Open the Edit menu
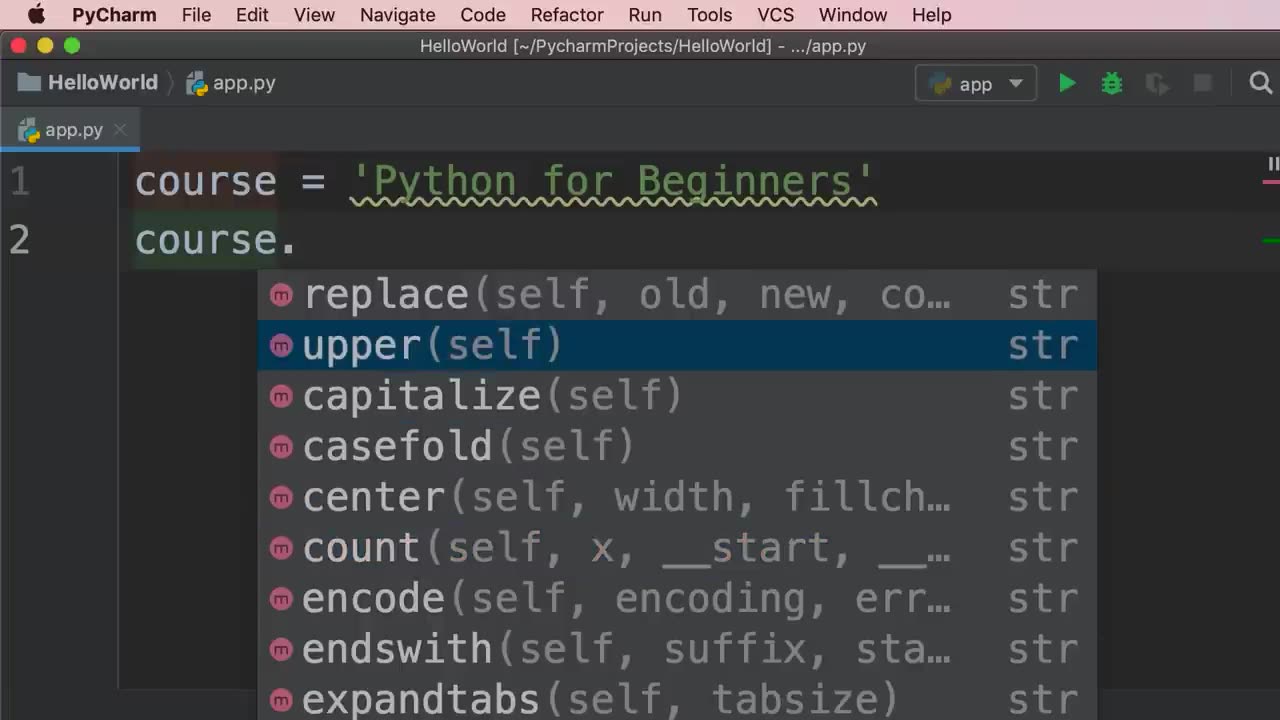 pos(252,15)
